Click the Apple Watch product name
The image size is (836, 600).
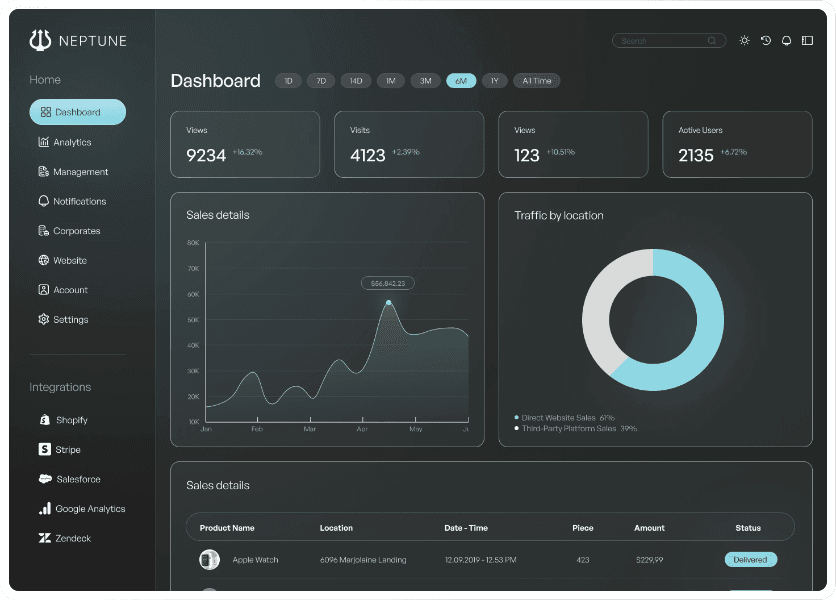tap(255, 560)
